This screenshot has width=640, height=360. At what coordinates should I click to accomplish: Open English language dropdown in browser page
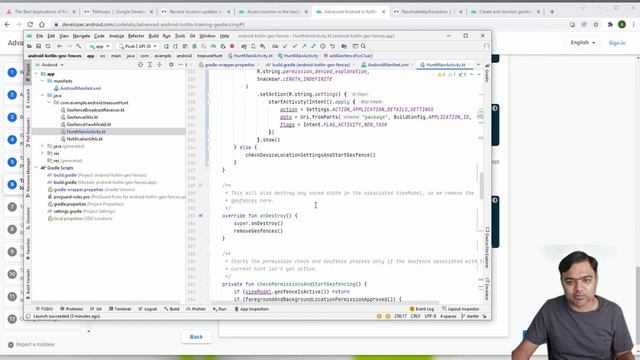[582, 42]
